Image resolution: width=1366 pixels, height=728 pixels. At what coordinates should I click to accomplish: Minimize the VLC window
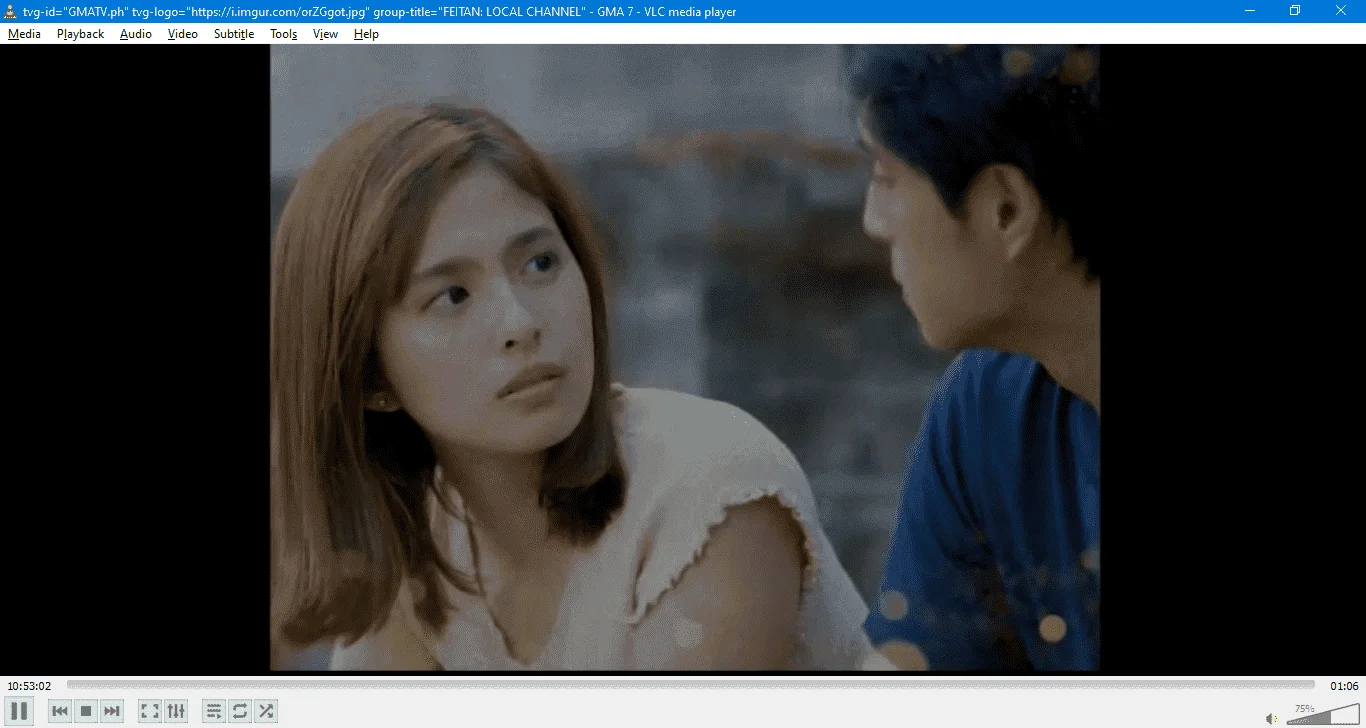coord(1250,11)
